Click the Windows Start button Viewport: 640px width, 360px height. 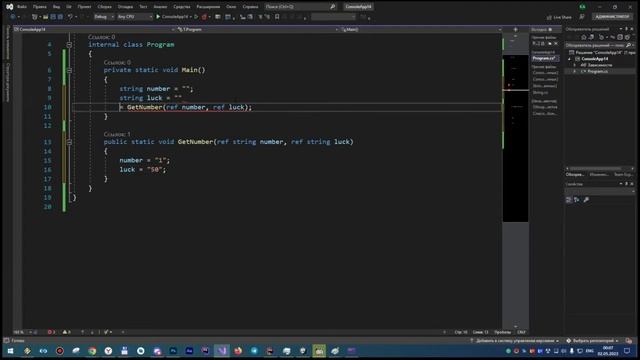click(x=10, y=351)
